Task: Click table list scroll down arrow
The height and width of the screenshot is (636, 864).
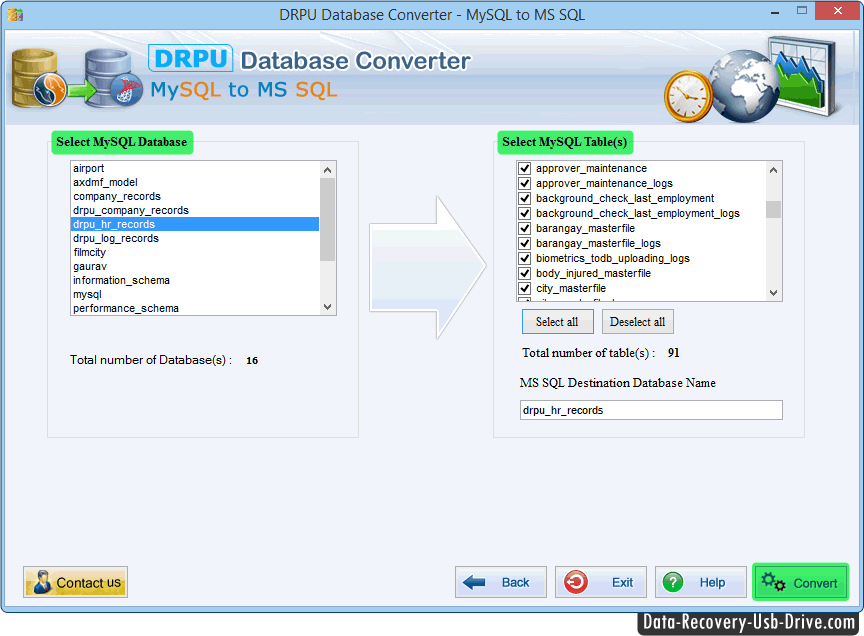Action: tap(773, 293)
